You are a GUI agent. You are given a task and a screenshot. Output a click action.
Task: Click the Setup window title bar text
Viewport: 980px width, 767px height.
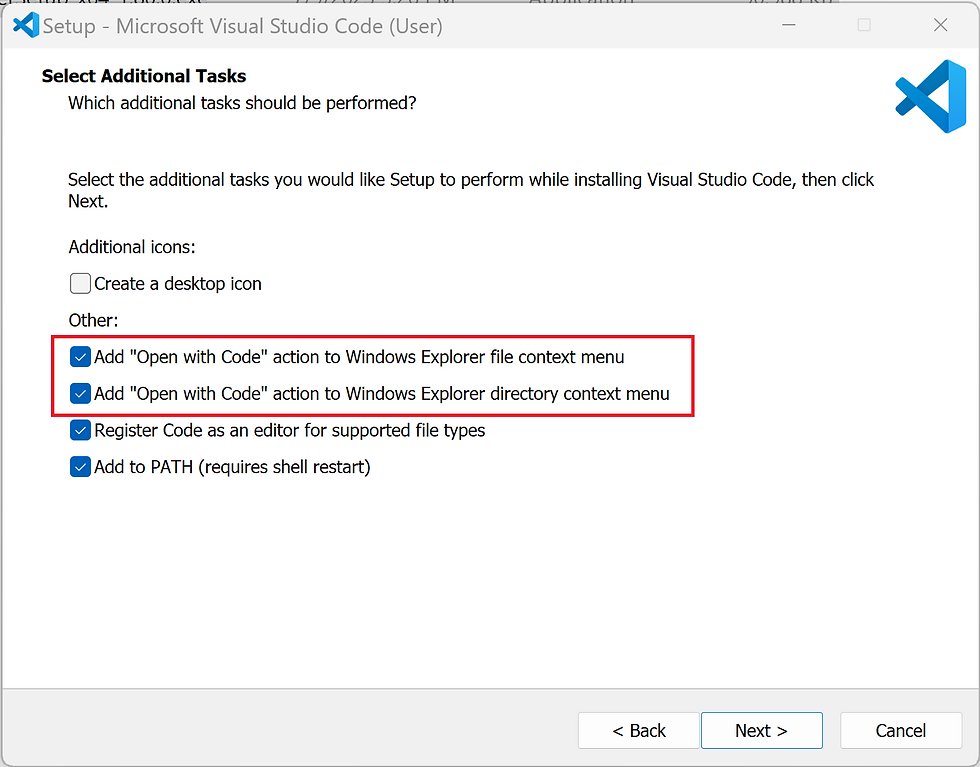pos(242,26)
